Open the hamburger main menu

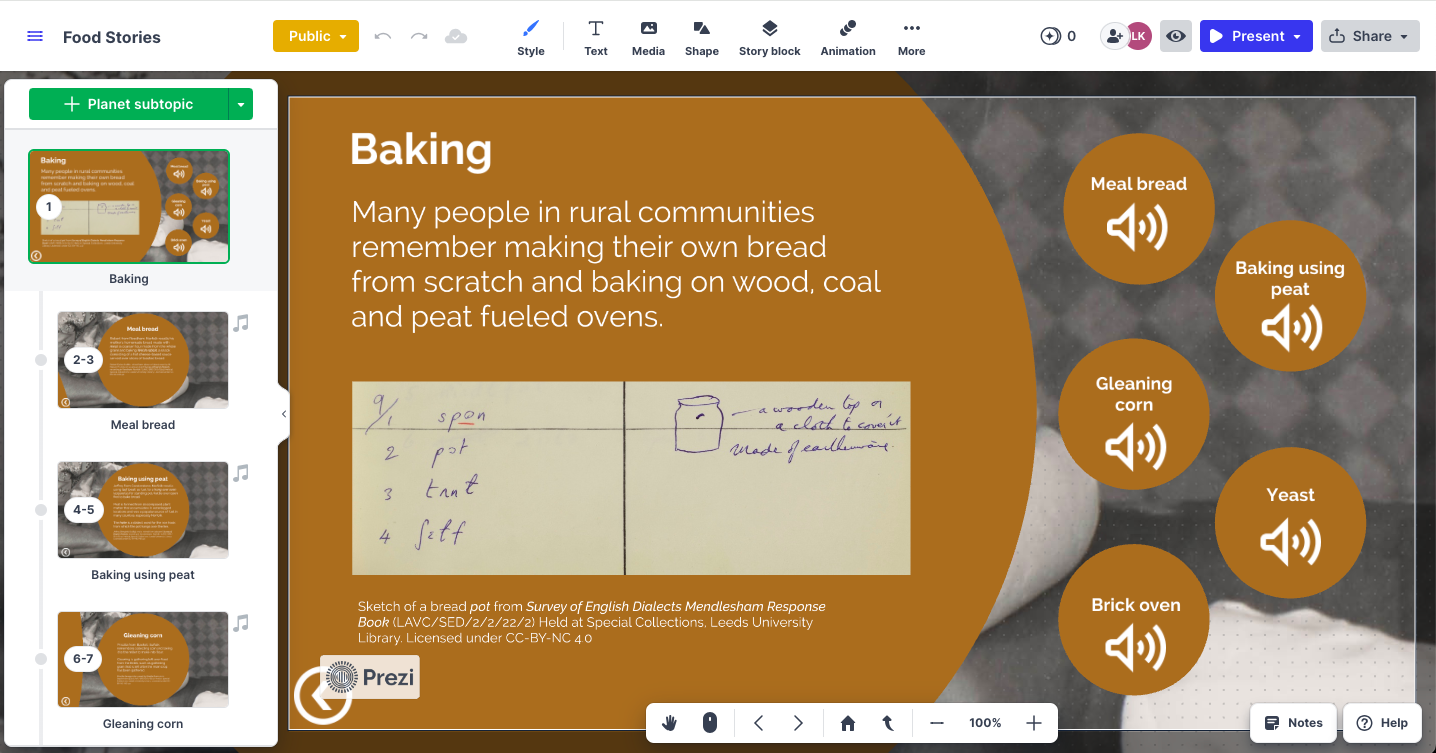[x=35, y=36]
